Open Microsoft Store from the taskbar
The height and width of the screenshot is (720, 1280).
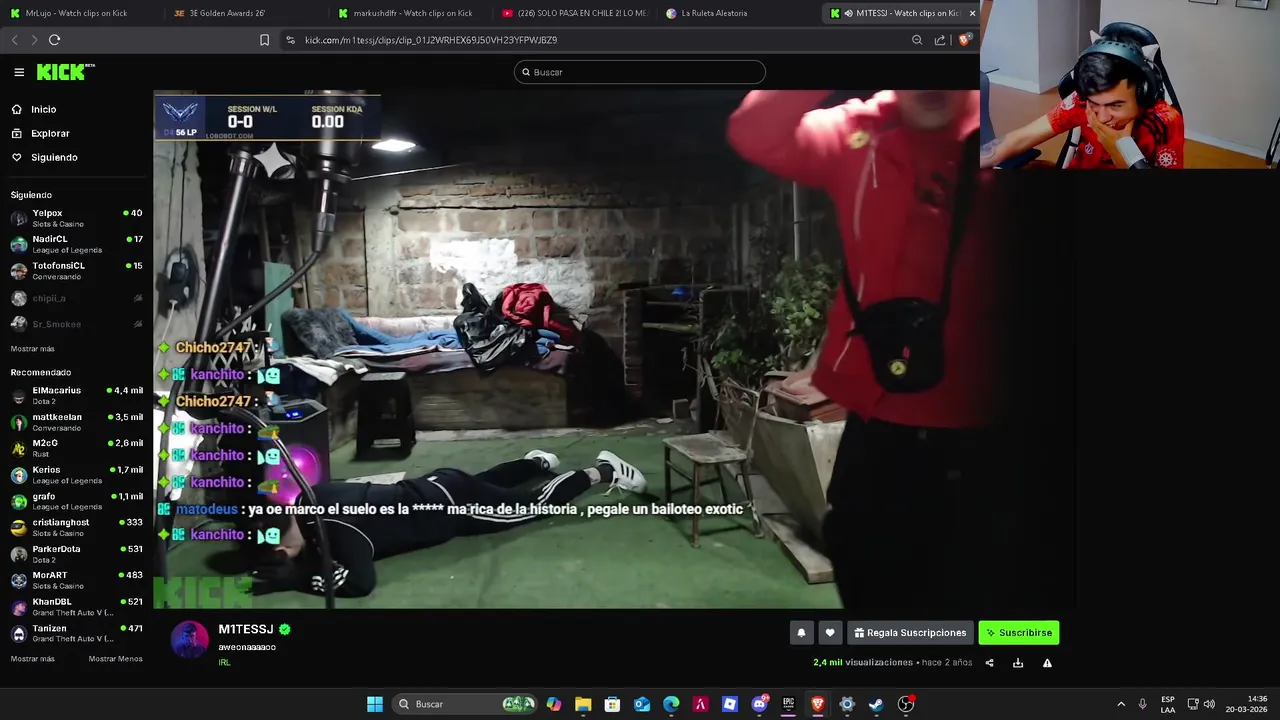612,704
